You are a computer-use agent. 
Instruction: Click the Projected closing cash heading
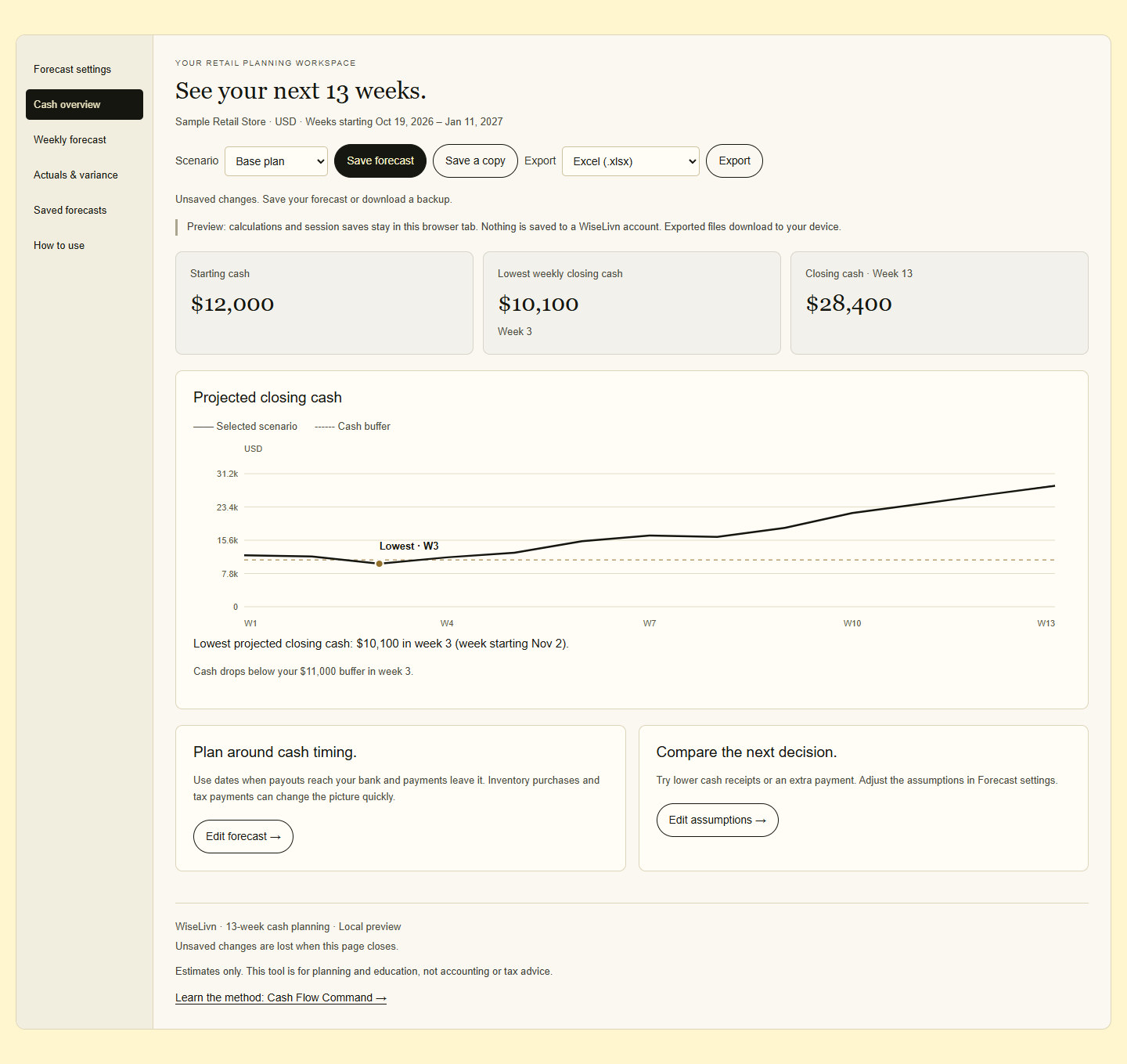(x=268, y=398)
